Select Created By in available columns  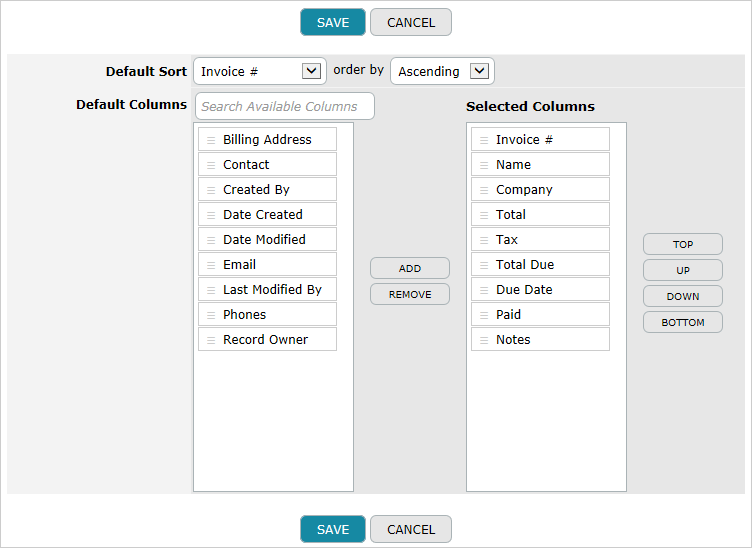coord(268,189)
